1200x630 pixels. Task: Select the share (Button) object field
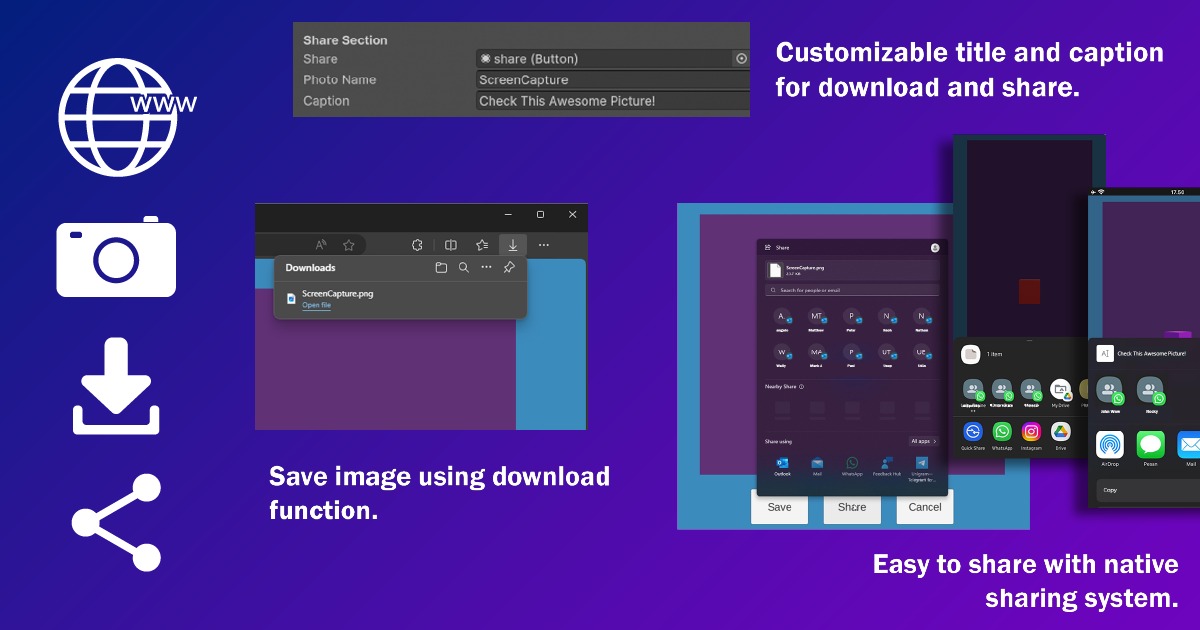point(605,59)
